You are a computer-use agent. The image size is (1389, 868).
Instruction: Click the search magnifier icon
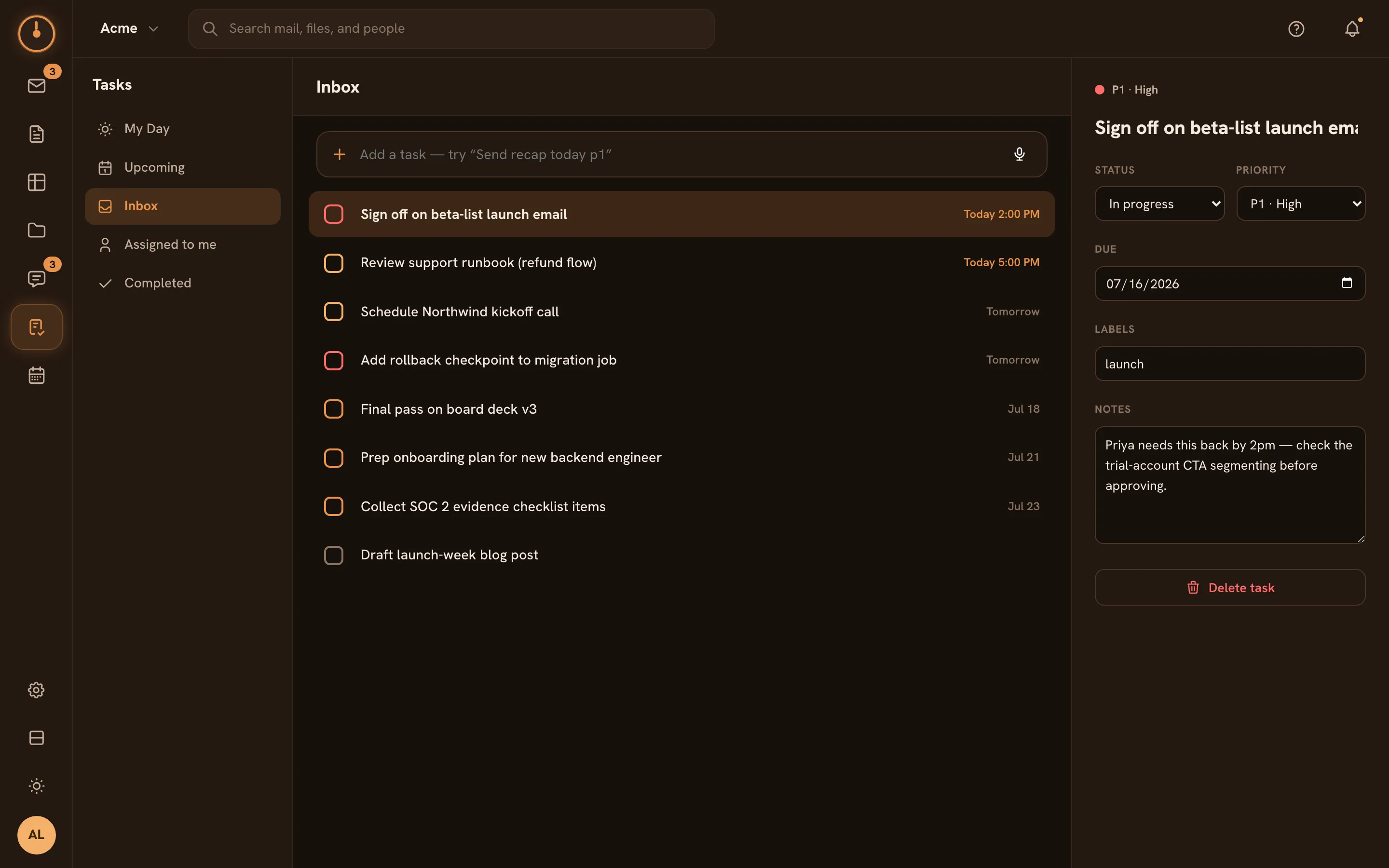210,29
